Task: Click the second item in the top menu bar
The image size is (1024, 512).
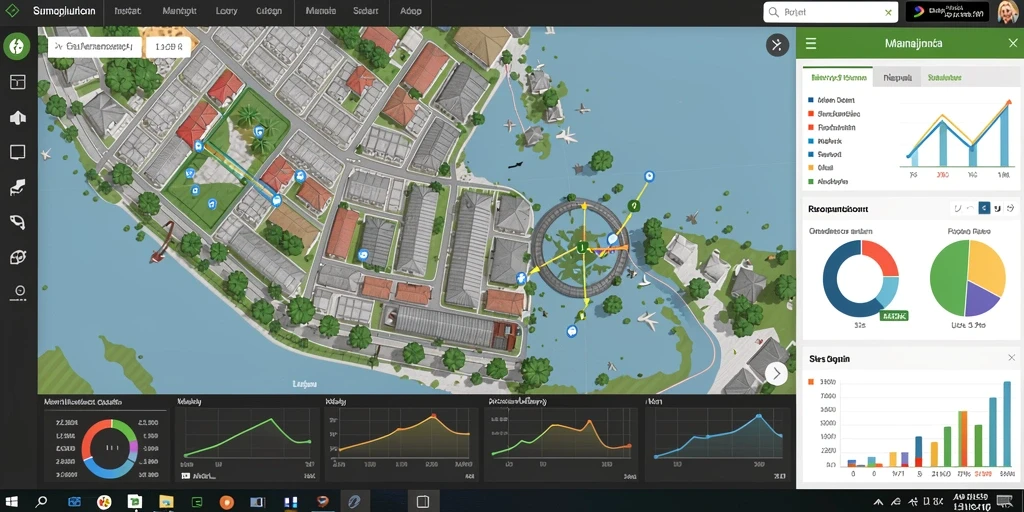Action: pyautogui.click(x=127, y=11)
